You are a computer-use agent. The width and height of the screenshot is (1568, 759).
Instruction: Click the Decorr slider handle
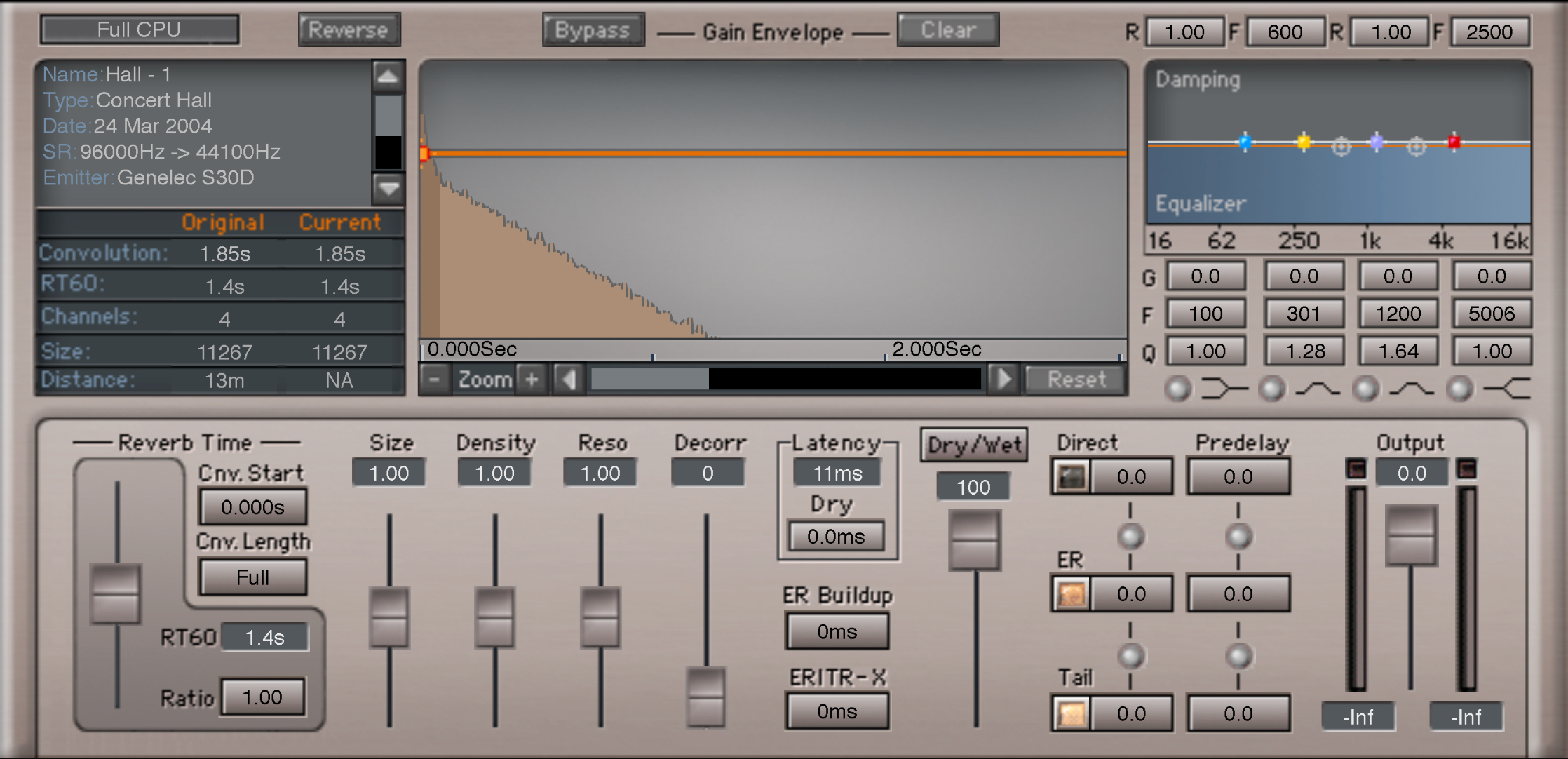point(706,696)
